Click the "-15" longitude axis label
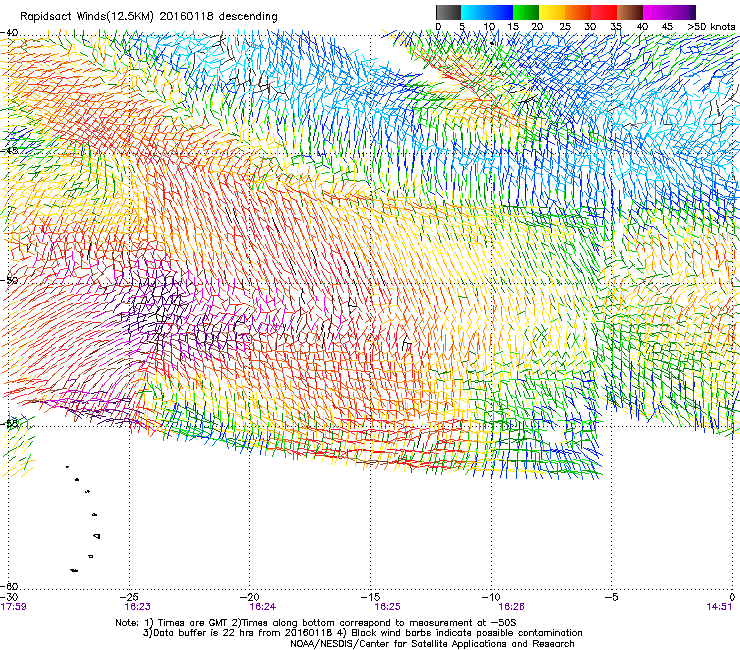740x650 pixels. click(370, 597)
